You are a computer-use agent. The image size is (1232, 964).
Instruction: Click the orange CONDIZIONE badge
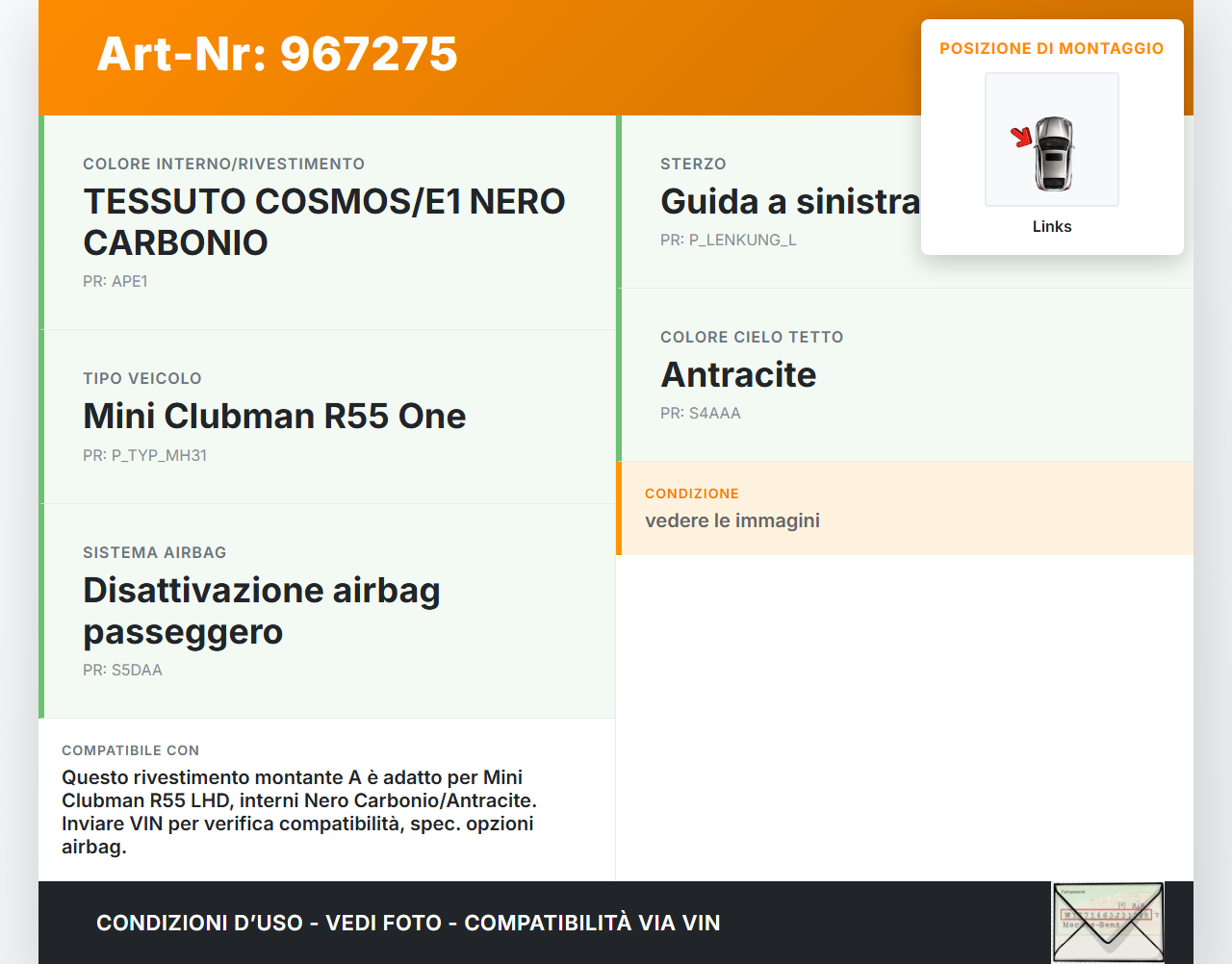[691, 494]
